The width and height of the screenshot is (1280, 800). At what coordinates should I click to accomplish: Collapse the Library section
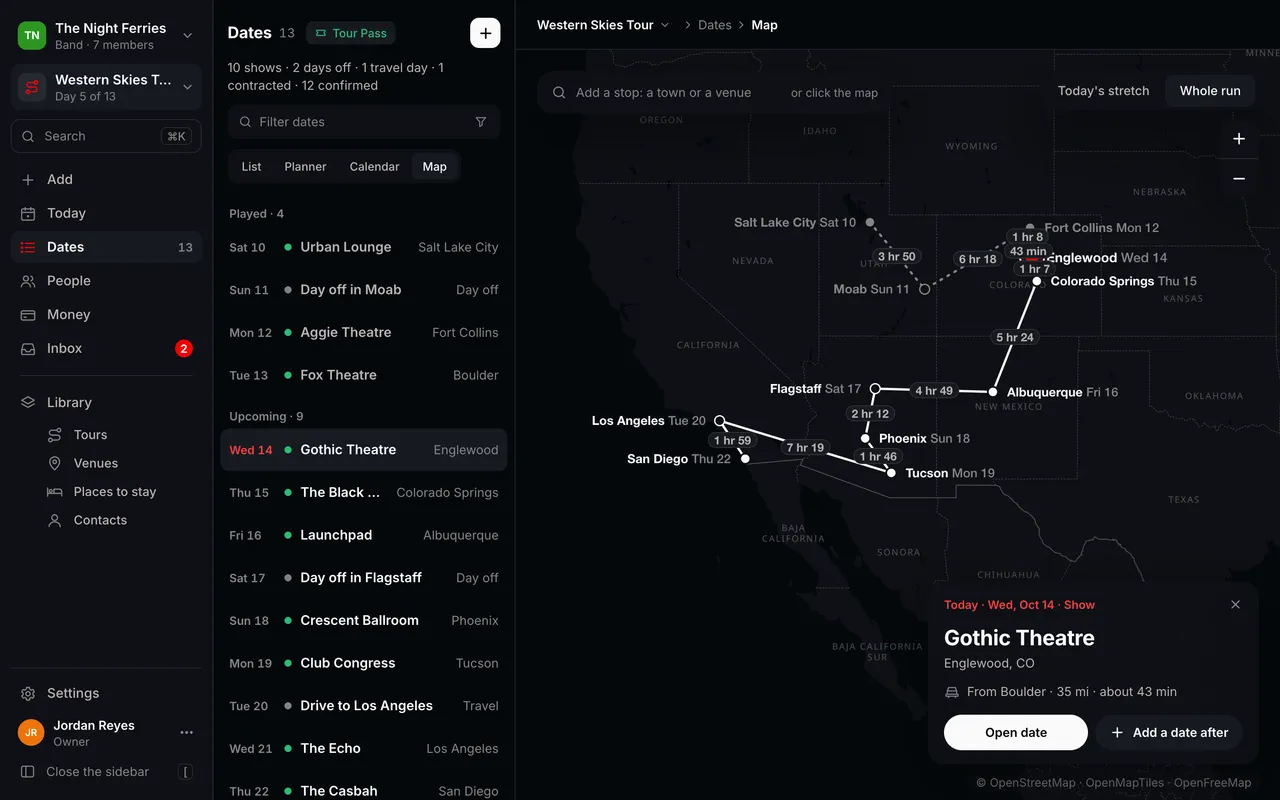pos(106,403)
